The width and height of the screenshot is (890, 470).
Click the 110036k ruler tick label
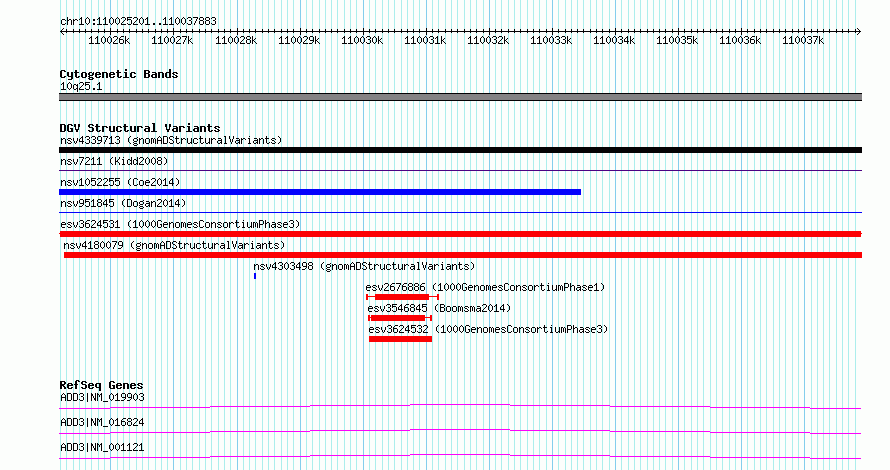[740, 40]
